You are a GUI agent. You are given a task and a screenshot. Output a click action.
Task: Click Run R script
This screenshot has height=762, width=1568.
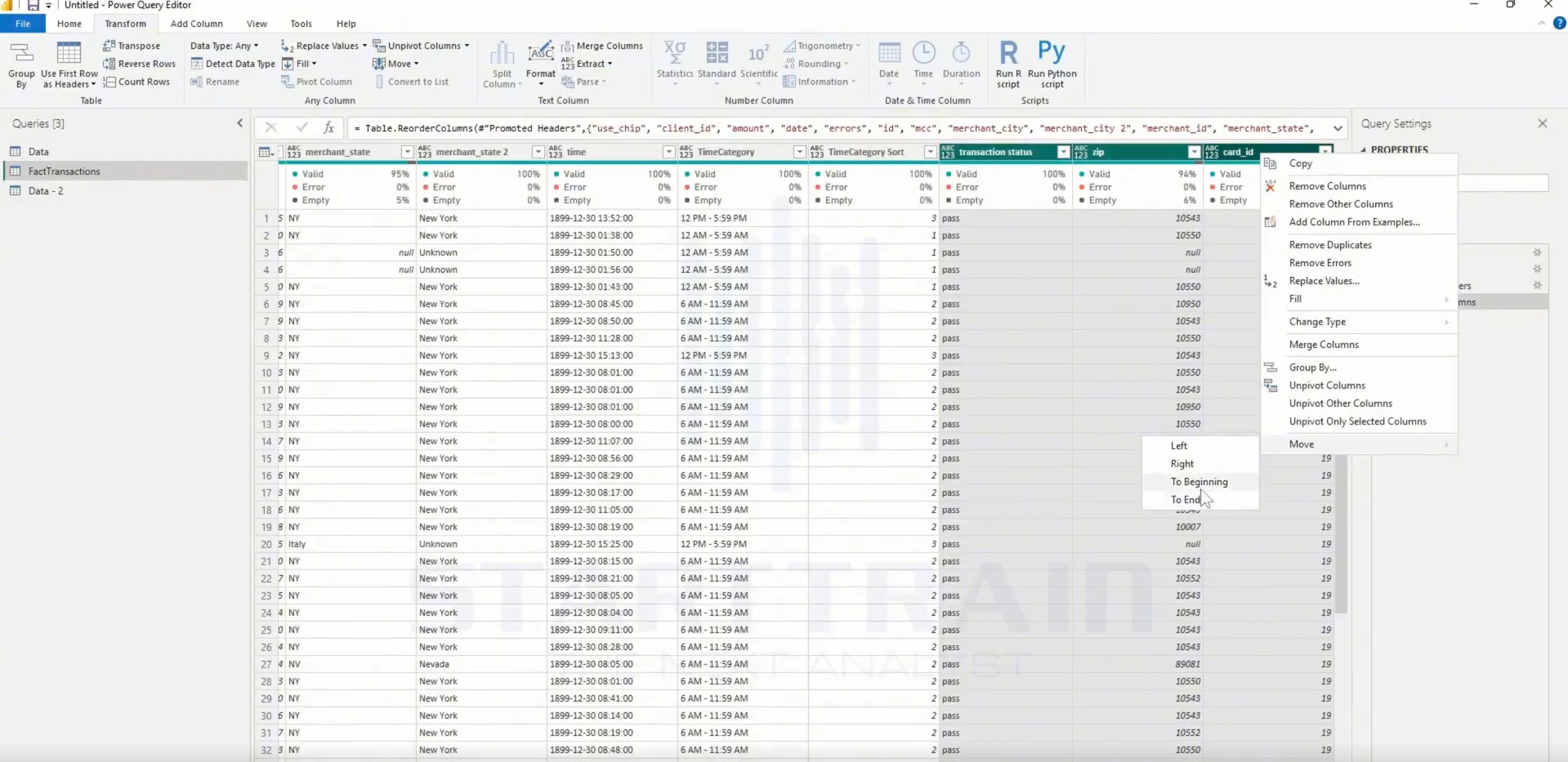(x=1008, y=65)
